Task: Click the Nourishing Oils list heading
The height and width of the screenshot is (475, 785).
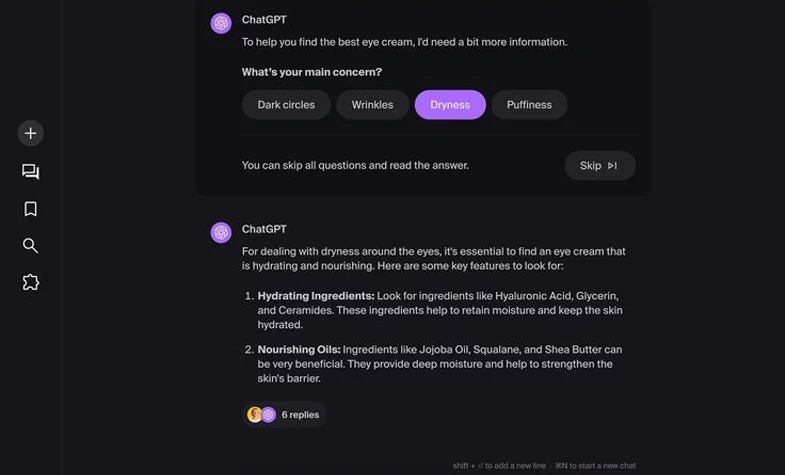Action: click(x=299, y=349)
